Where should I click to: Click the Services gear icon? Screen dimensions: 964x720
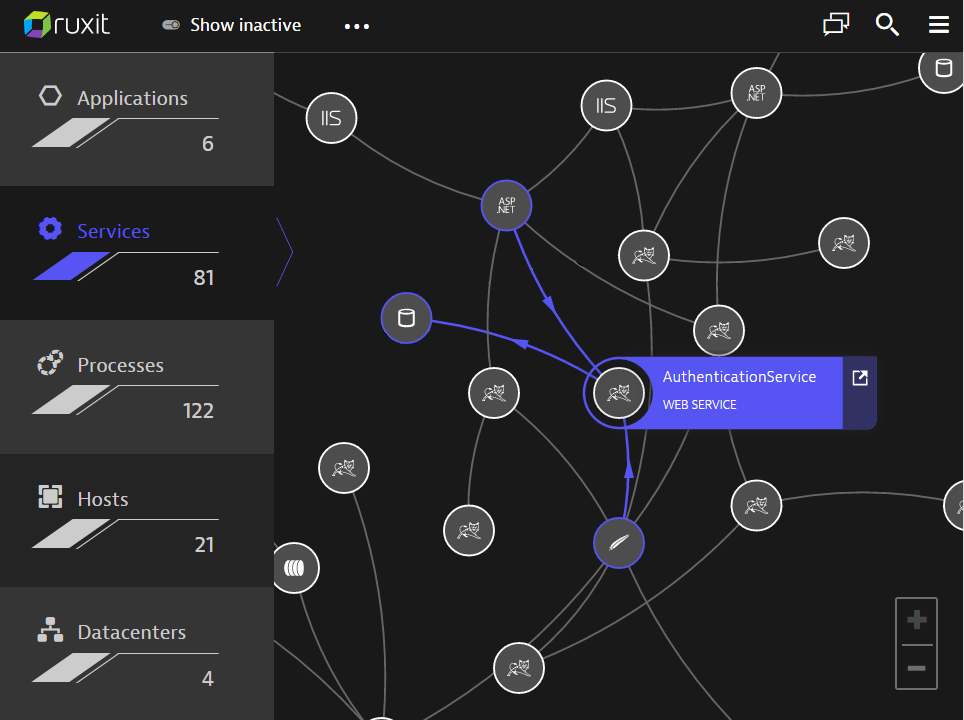point(50,229)
